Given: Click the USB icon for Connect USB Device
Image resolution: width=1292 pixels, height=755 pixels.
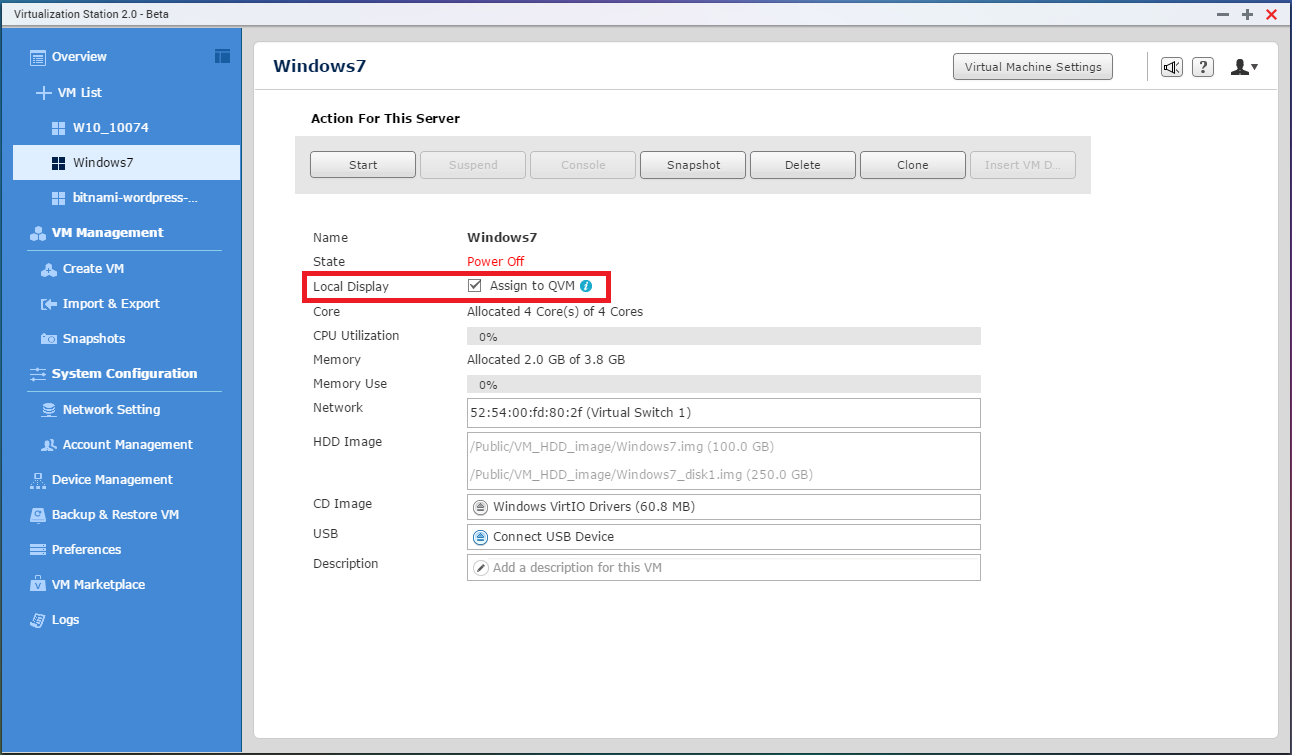Looking at the screenshot, I should click(480, 537).
